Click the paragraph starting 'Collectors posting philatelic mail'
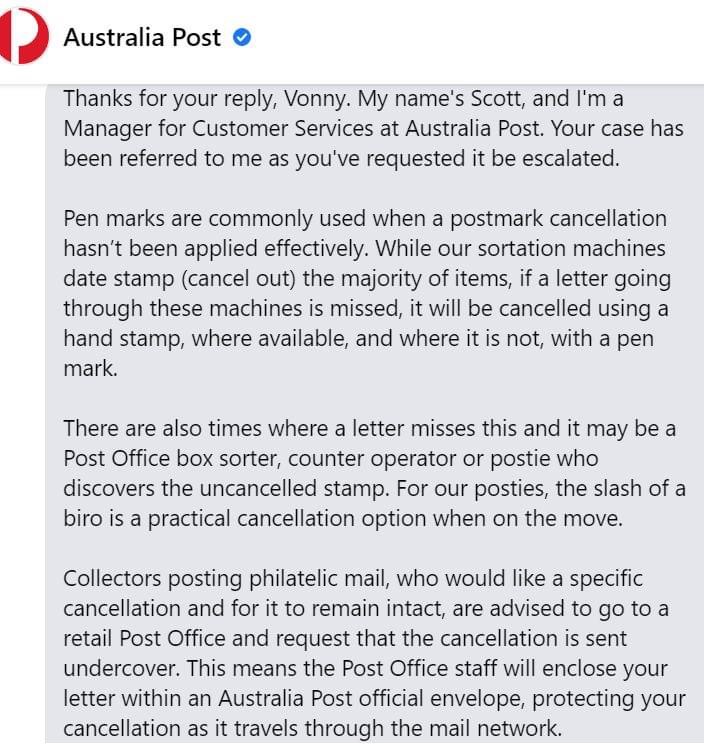The height and width of the screenshot is (745, 704). tap(374, 653)
